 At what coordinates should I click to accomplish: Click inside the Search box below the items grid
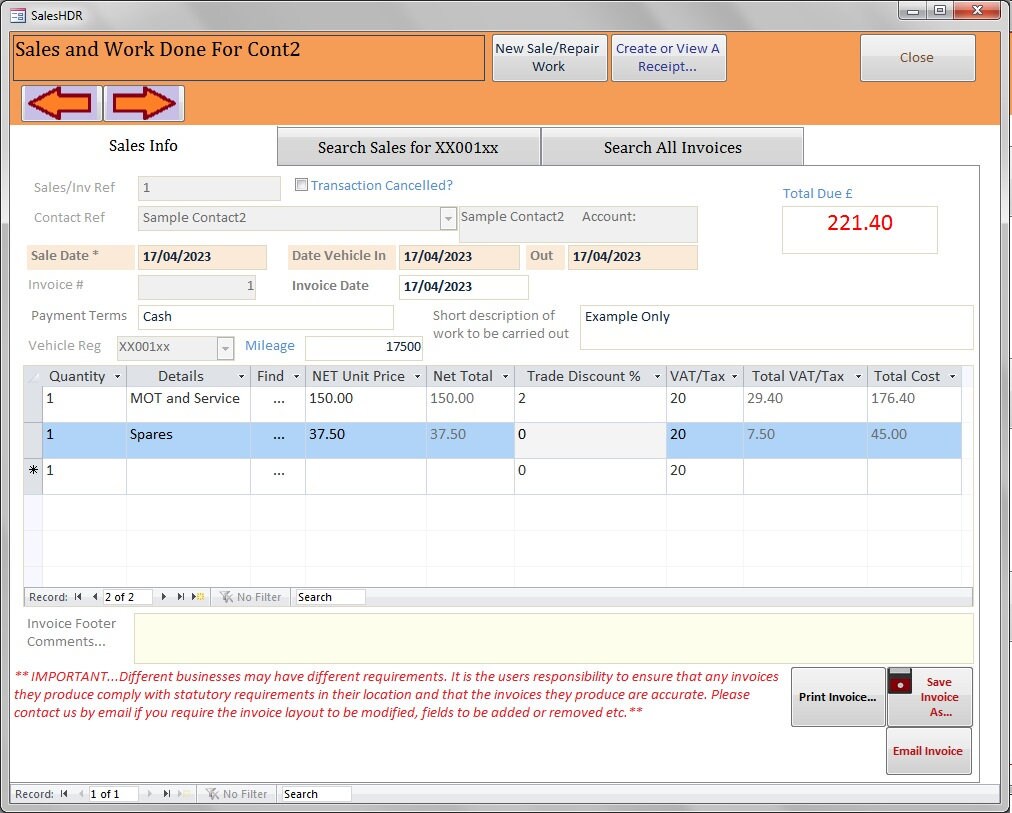[x=330, y=597]
